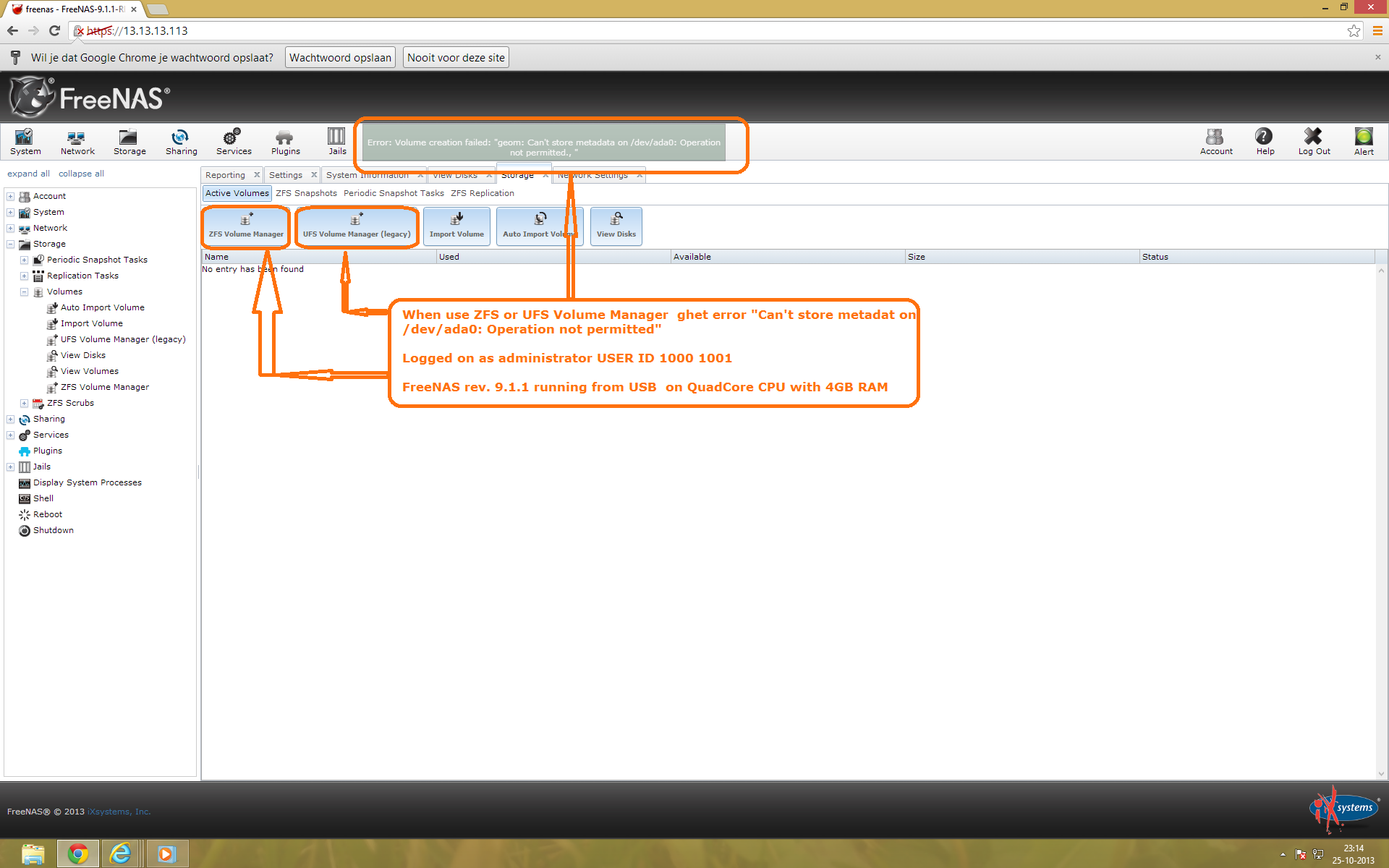Click the Wachtwoord opslaan button

click(x=340, y=58)
